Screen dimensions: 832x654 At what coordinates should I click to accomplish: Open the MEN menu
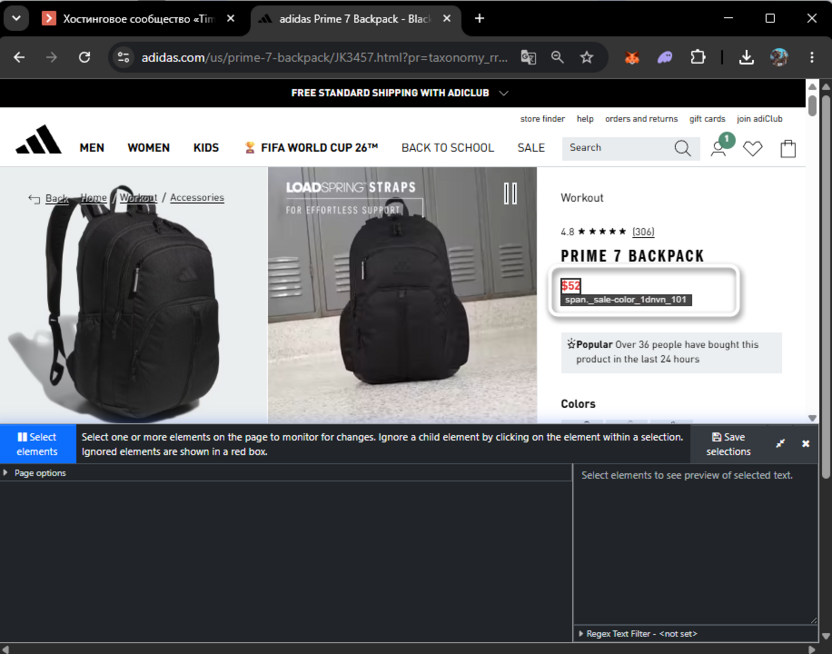[x=92, y=148]
